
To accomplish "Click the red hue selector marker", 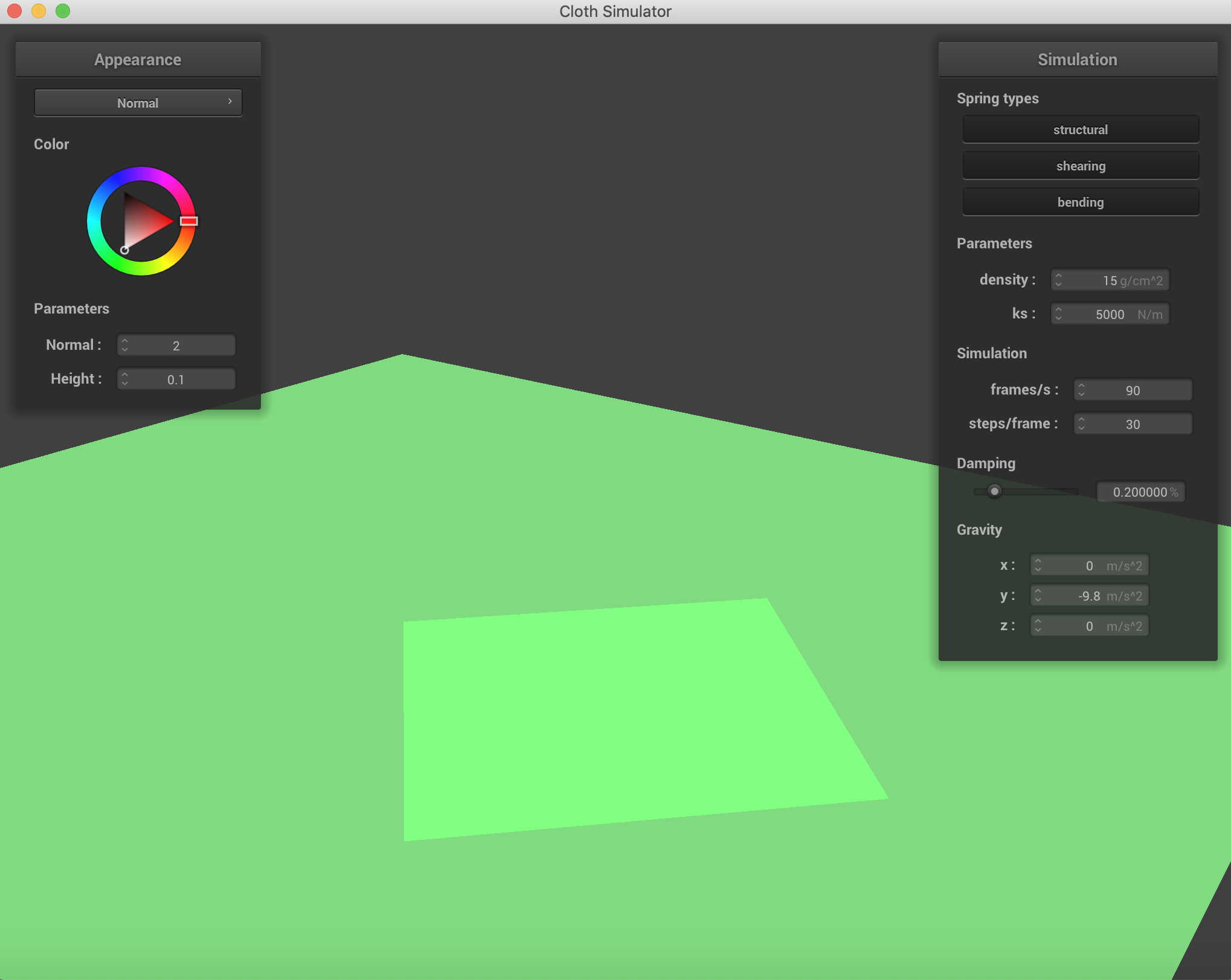I will coord(189,221).
